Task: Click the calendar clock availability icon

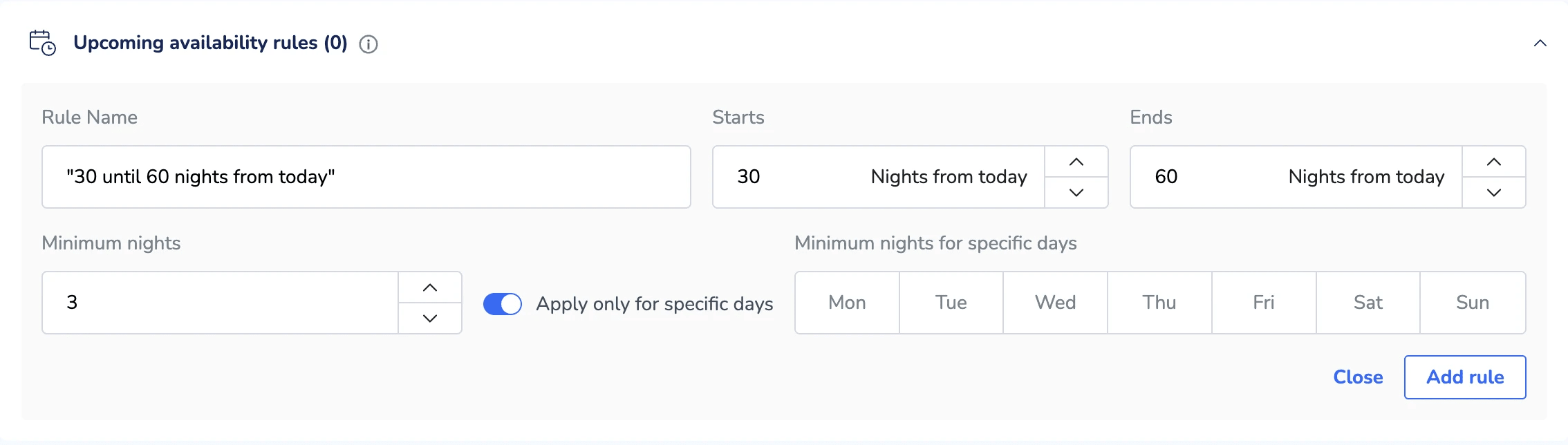Action: pos(42,43)
